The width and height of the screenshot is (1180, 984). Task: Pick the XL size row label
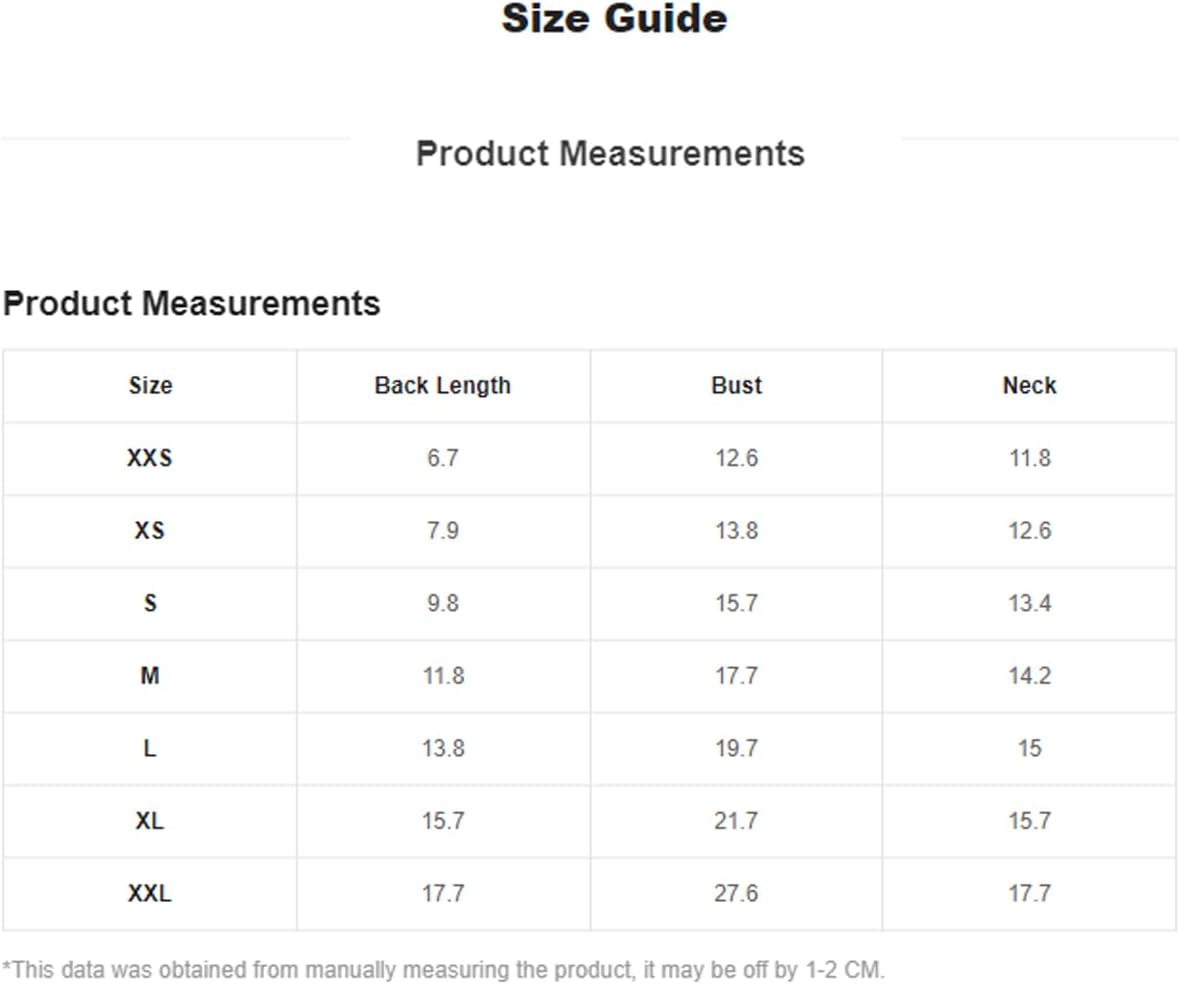tap(150, 821)
